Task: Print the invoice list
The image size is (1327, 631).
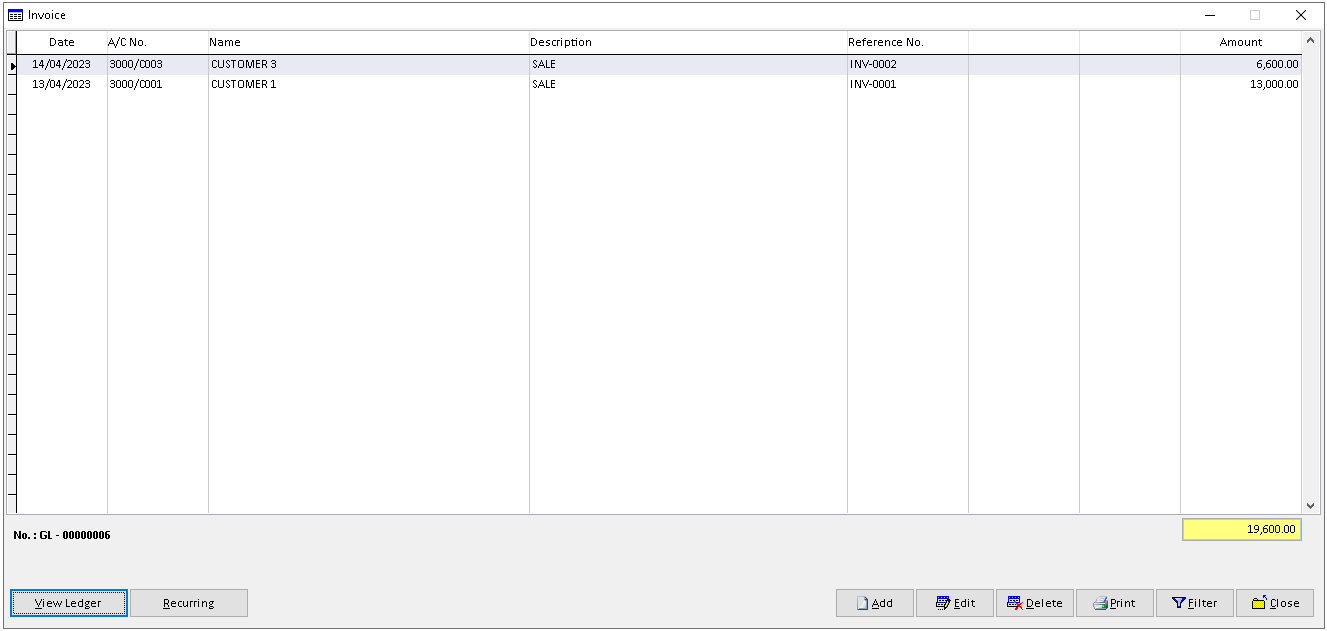Action: point(1115,603)
